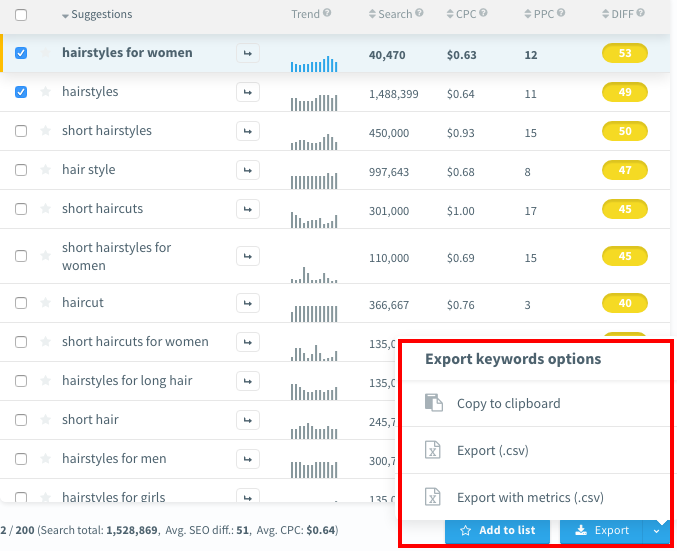This screenshot has width=677, height=551.
Task: Click the arrow icon next to 'haircut'
Action: point(247,303)
